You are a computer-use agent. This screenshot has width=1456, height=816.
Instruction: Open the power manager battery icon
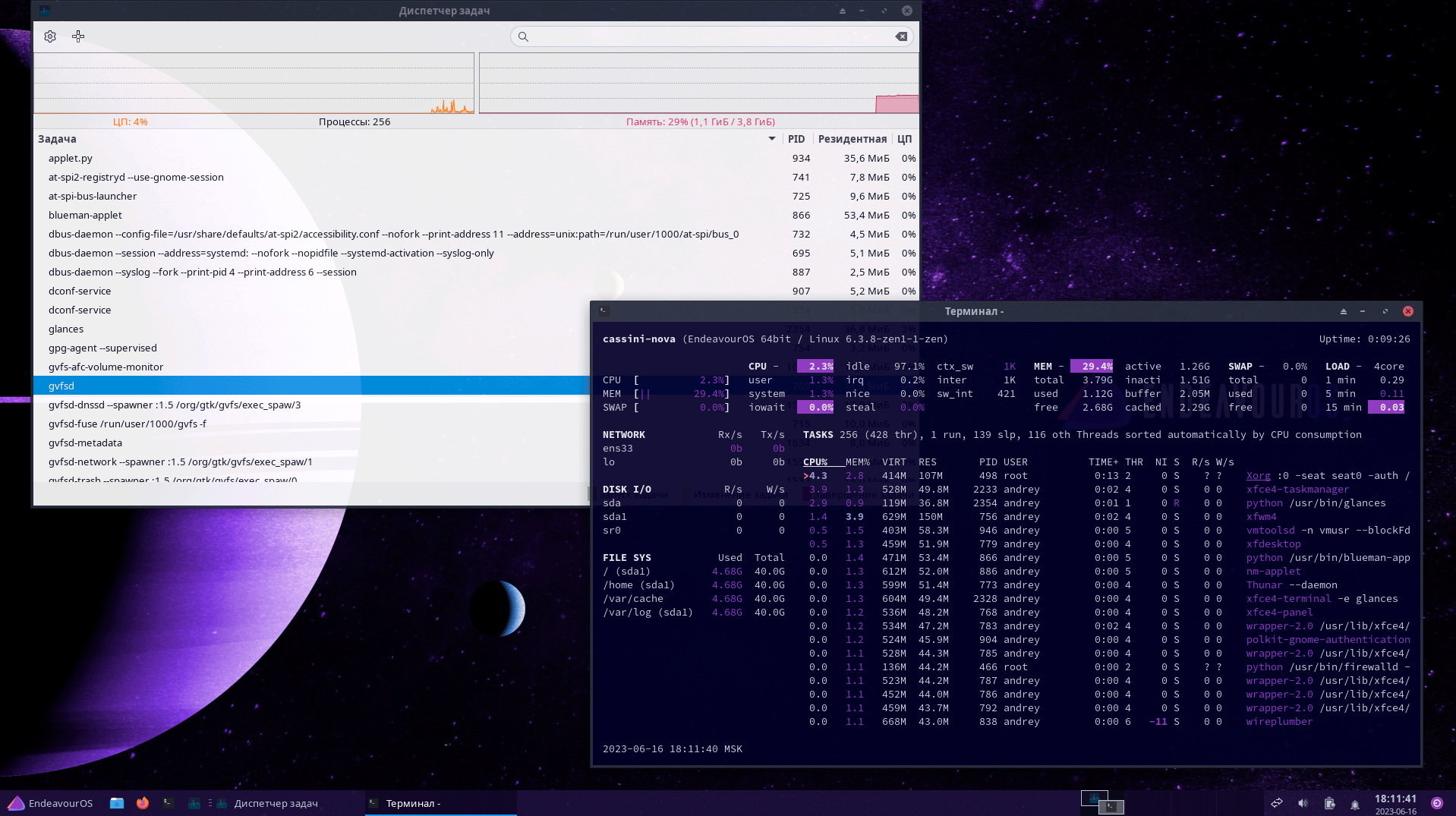pyautogui.click(x=1329, y=803)
